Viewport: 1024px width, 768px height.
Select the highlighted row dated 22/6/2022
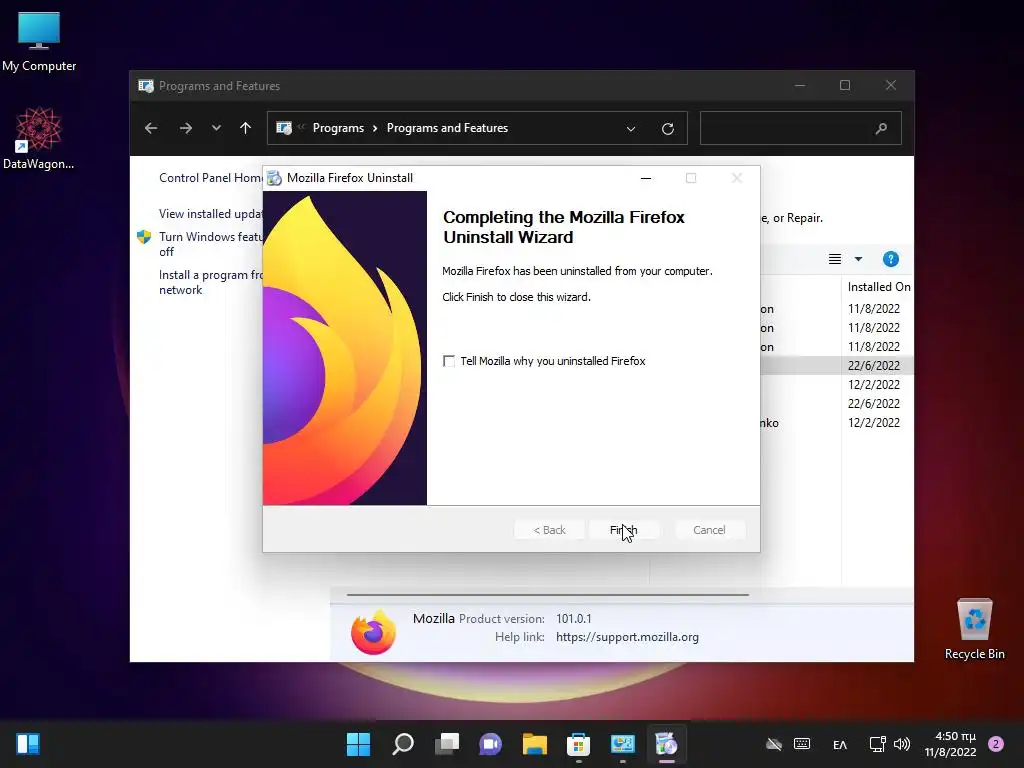click(x=837, y=366)
